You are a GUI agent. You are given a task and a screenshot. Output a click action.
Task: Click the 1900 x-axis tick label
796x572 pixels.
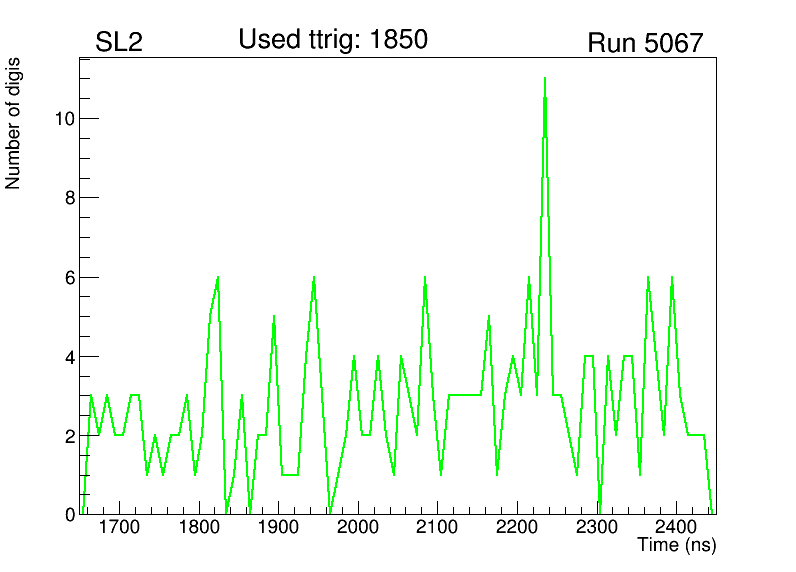[x=278, y=527]
